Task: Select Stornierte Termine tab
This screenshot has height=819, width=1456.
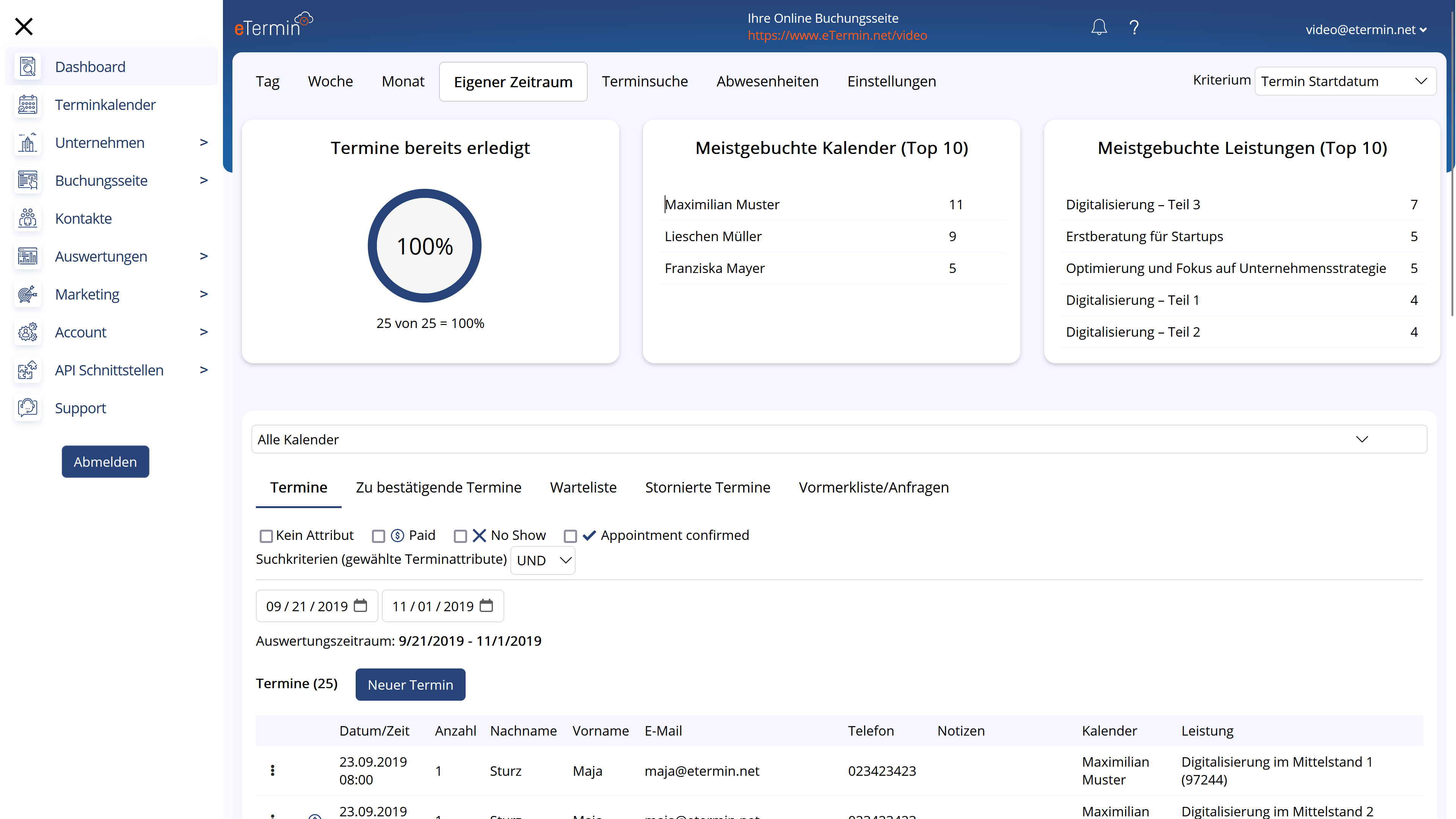Action: coord(708,487)
